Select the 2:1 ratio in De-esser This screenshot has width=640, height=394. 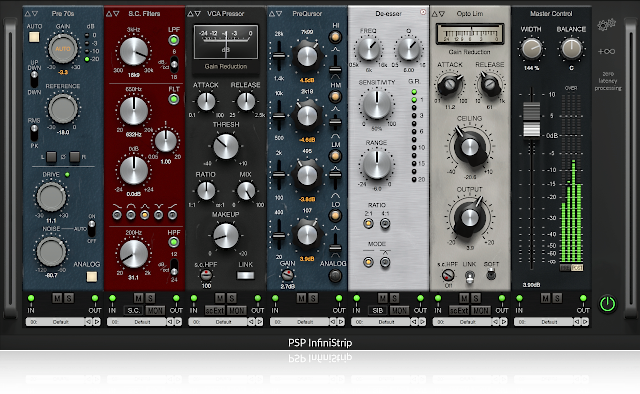(x=368, y=223)
